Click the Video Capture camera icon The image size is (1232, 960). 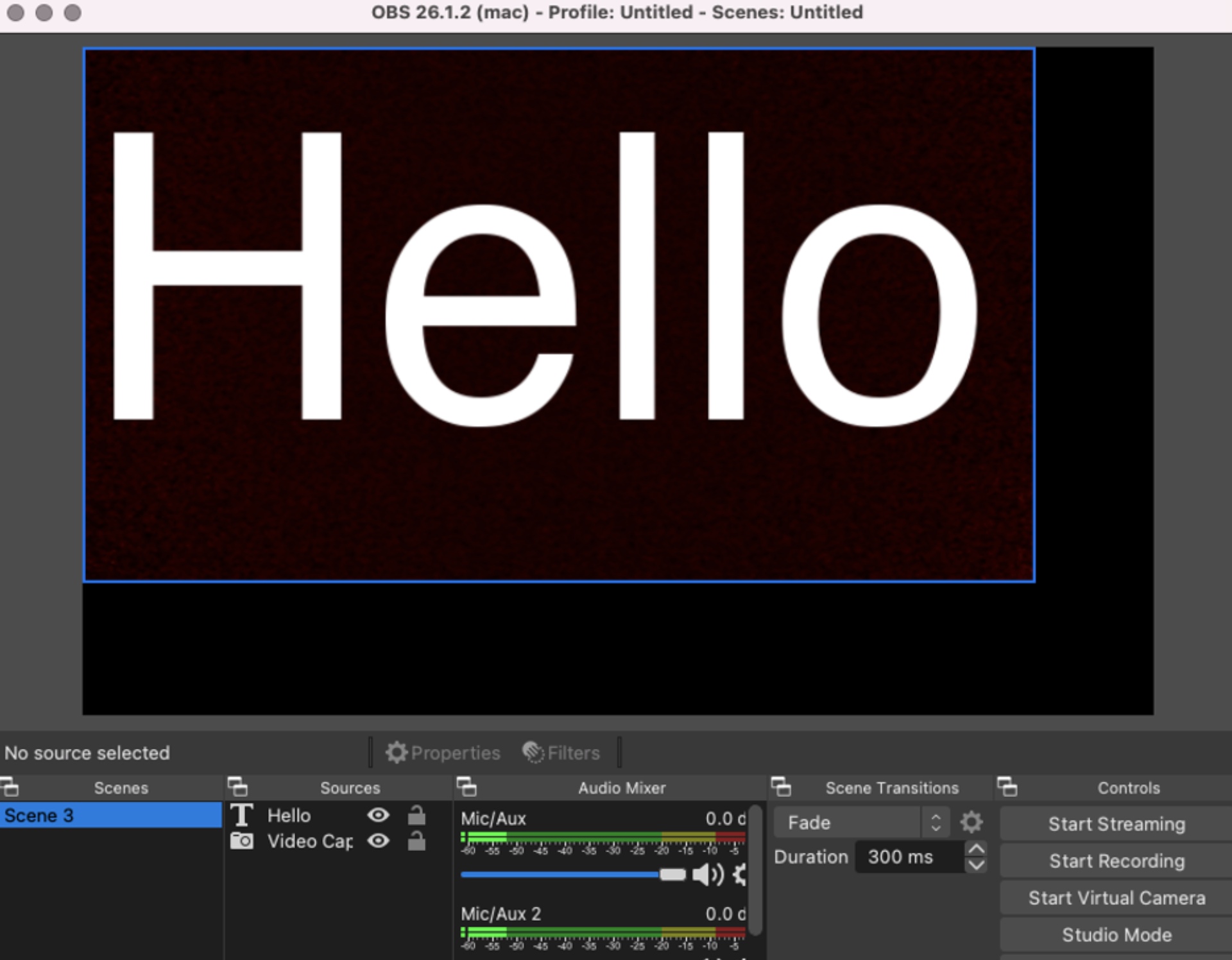243,841
